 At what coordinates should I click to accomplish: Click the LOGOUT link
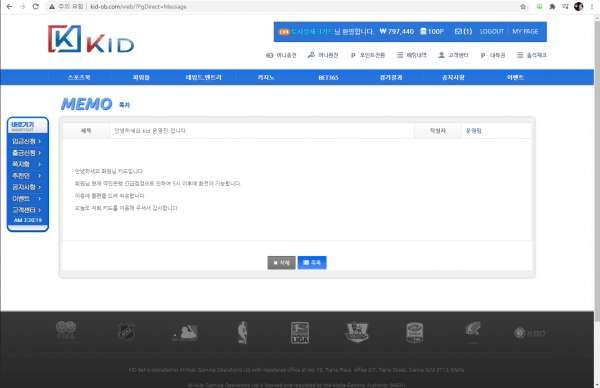tap(492, 32)
